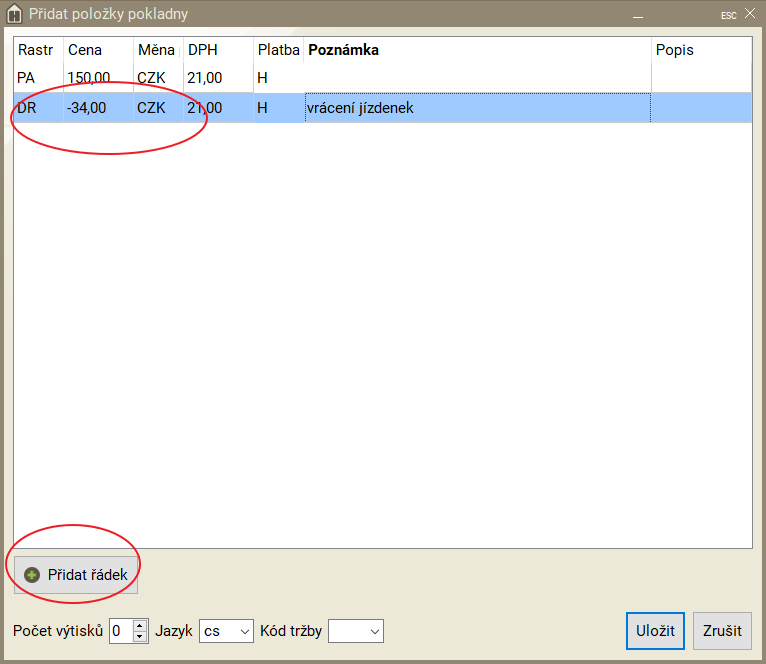Select the Platba cell H in DR row
The height and width of the screenshot is (664, 766).
263,108
